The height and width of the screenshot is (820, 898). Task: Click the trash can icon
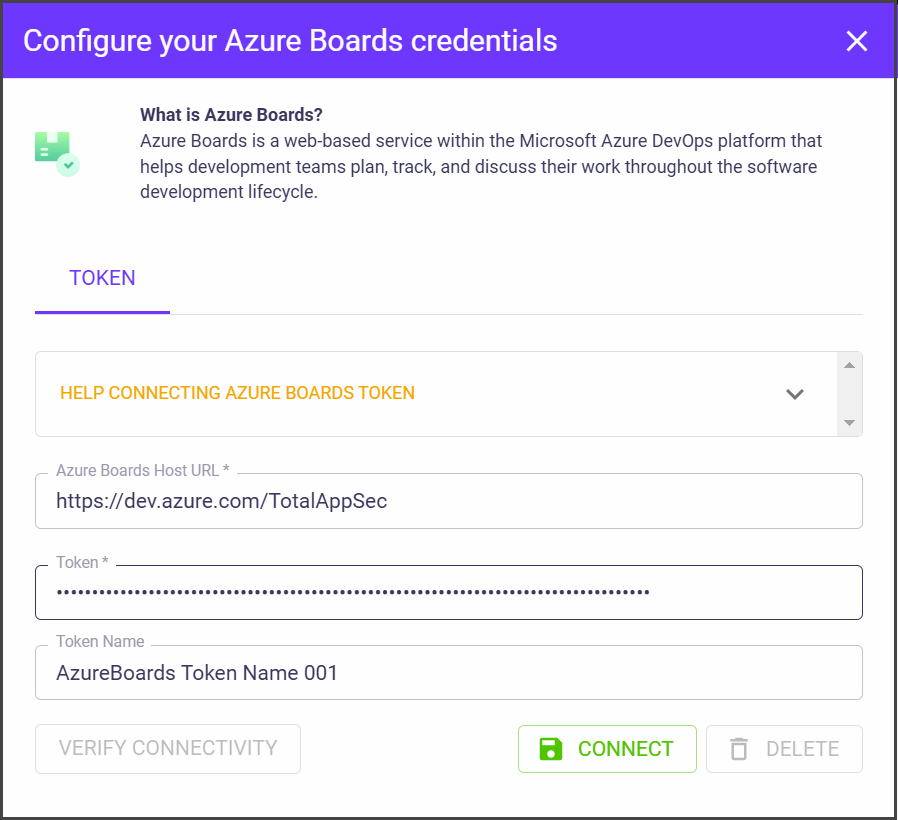point(739,749)
